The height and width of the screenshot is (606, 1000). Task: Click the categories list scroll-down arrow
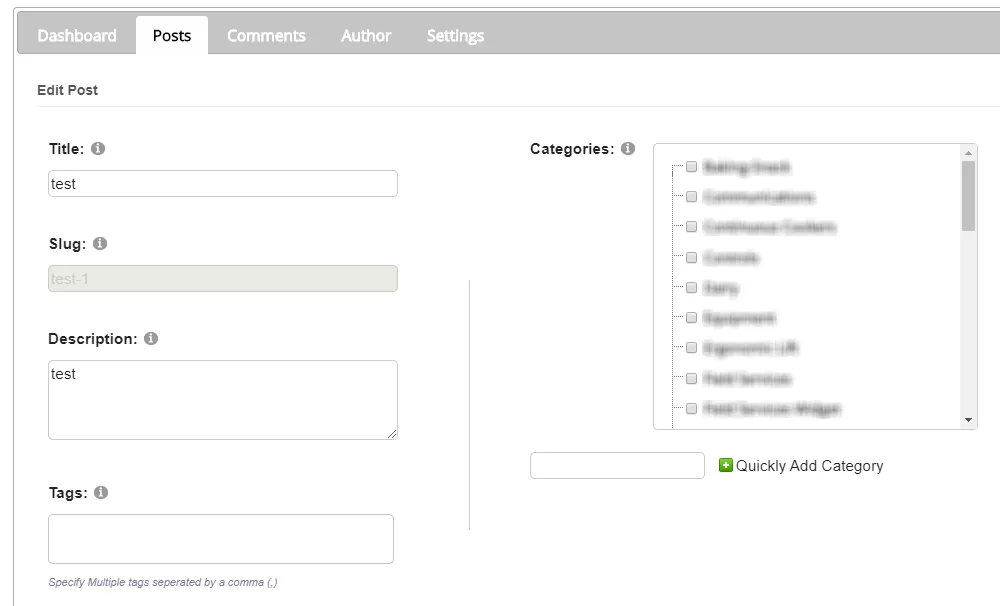click(968, 420)
